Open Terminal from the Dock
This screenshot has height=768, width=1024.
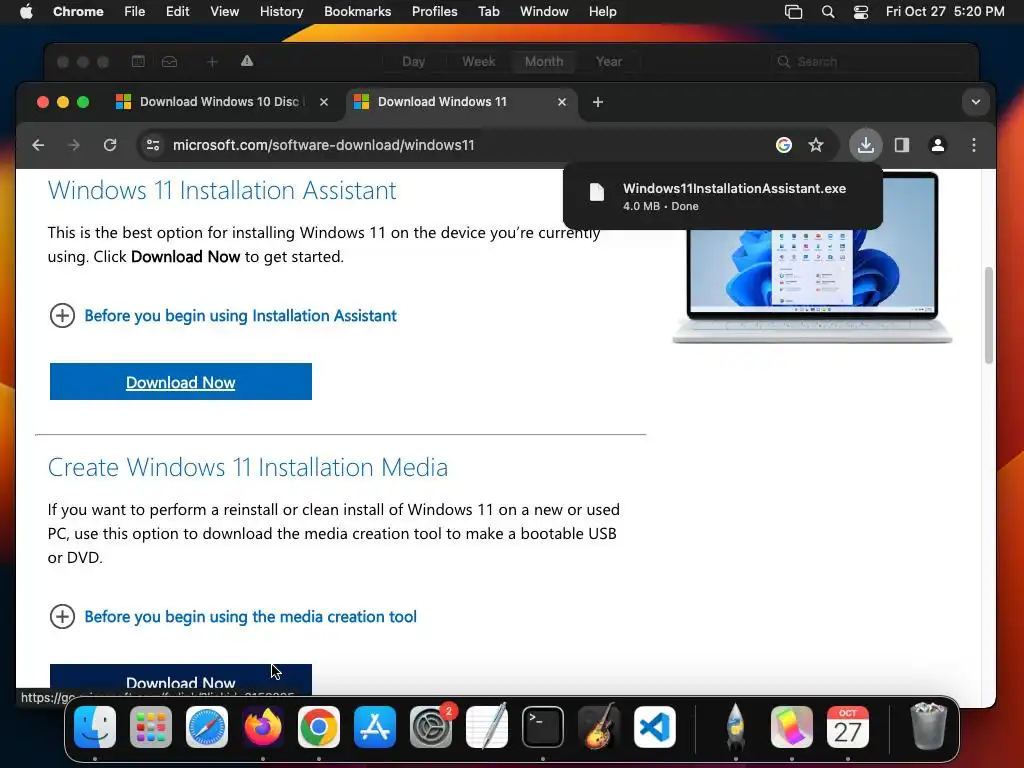coord(543,727)
